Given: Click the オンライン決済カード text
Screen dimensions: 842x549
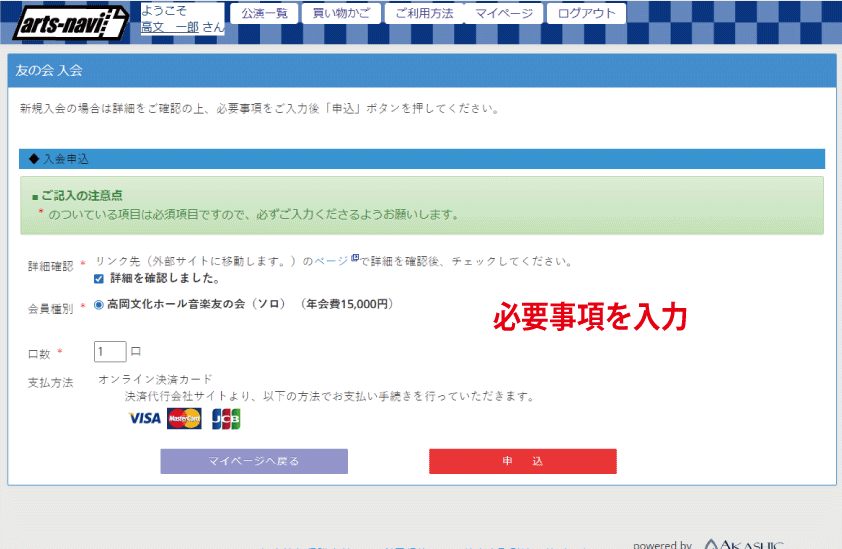Looking at the screenshot, I should [x=155, y=379].
